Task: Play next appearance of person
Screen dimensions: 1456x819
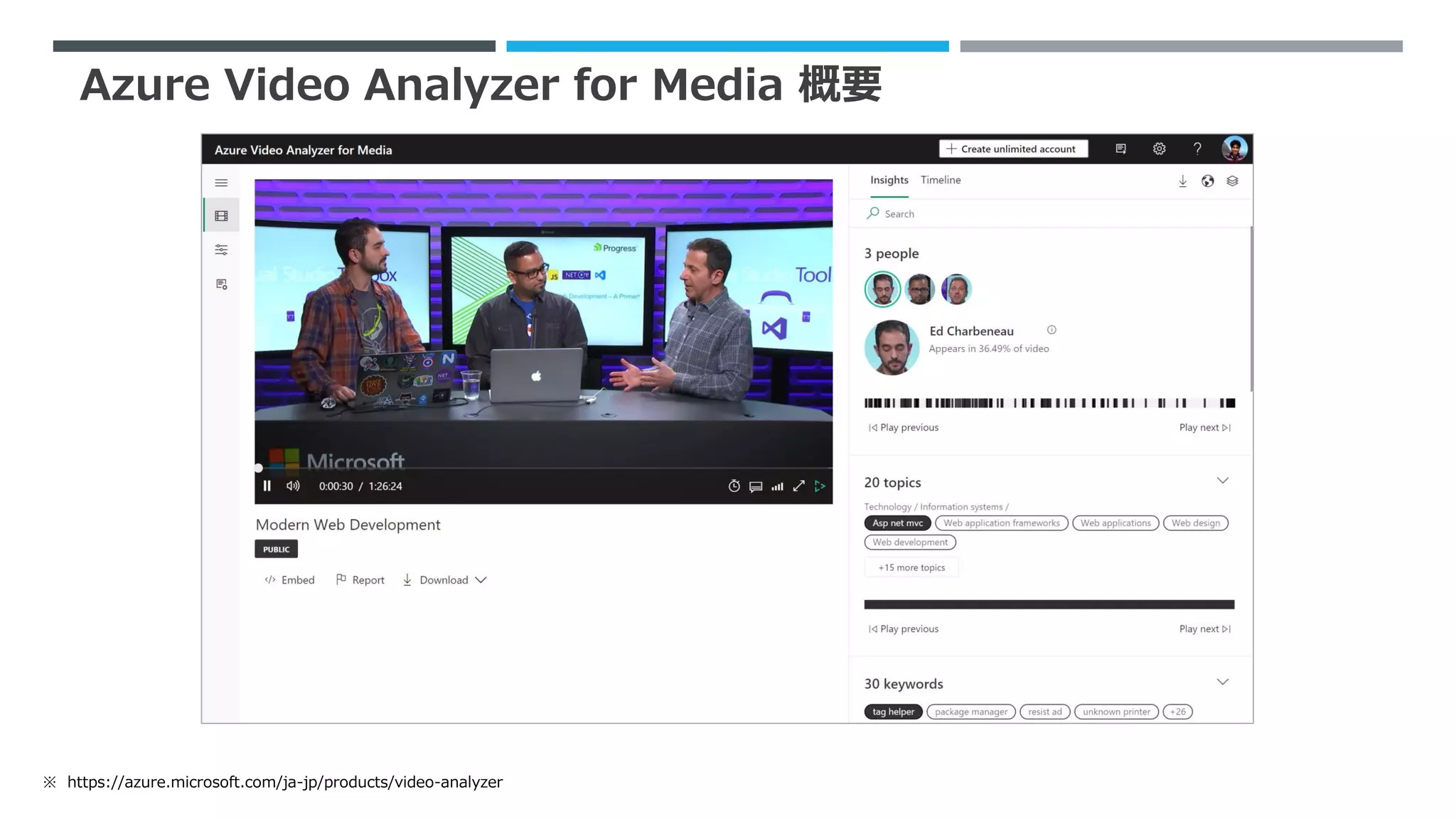Action: (x=1205, y=427)
